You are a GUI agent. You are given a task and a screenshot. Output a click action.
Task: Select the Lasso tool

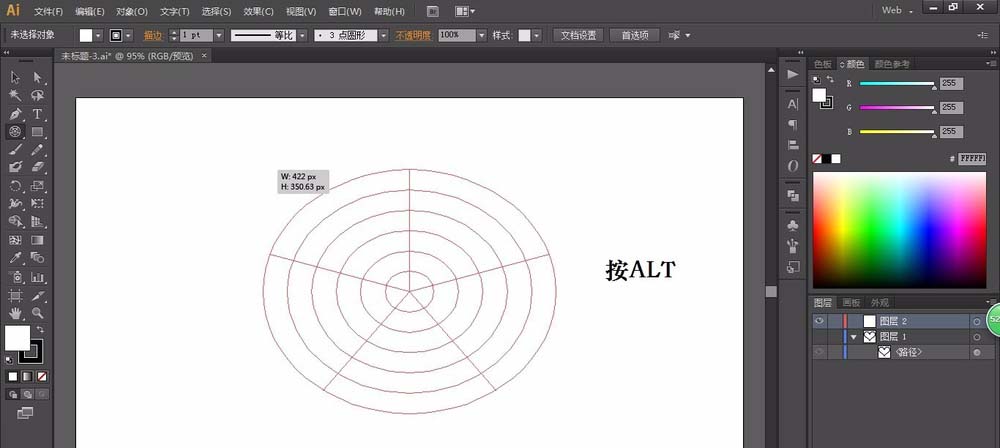point(38,96)
